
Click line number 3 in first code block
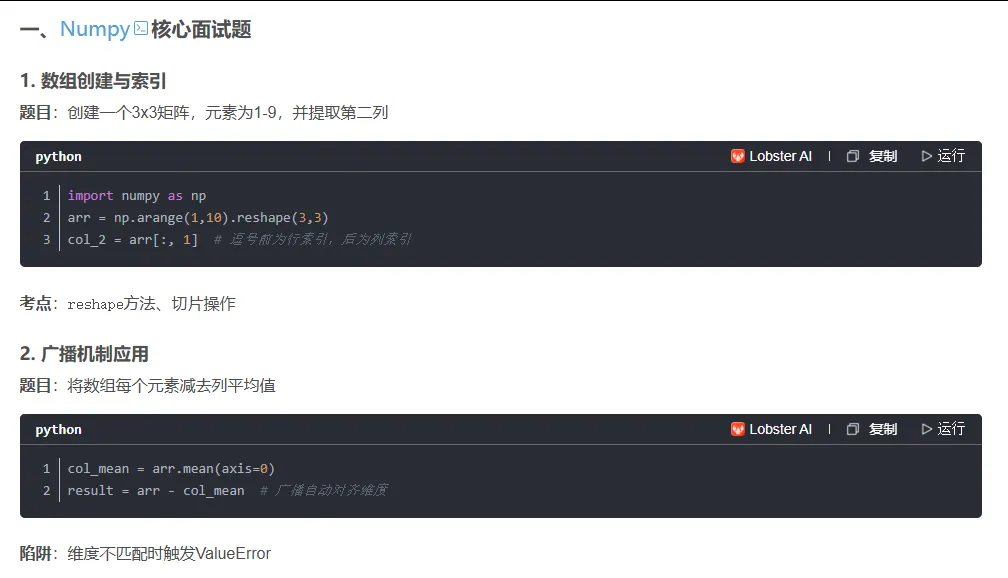point(46,239)
